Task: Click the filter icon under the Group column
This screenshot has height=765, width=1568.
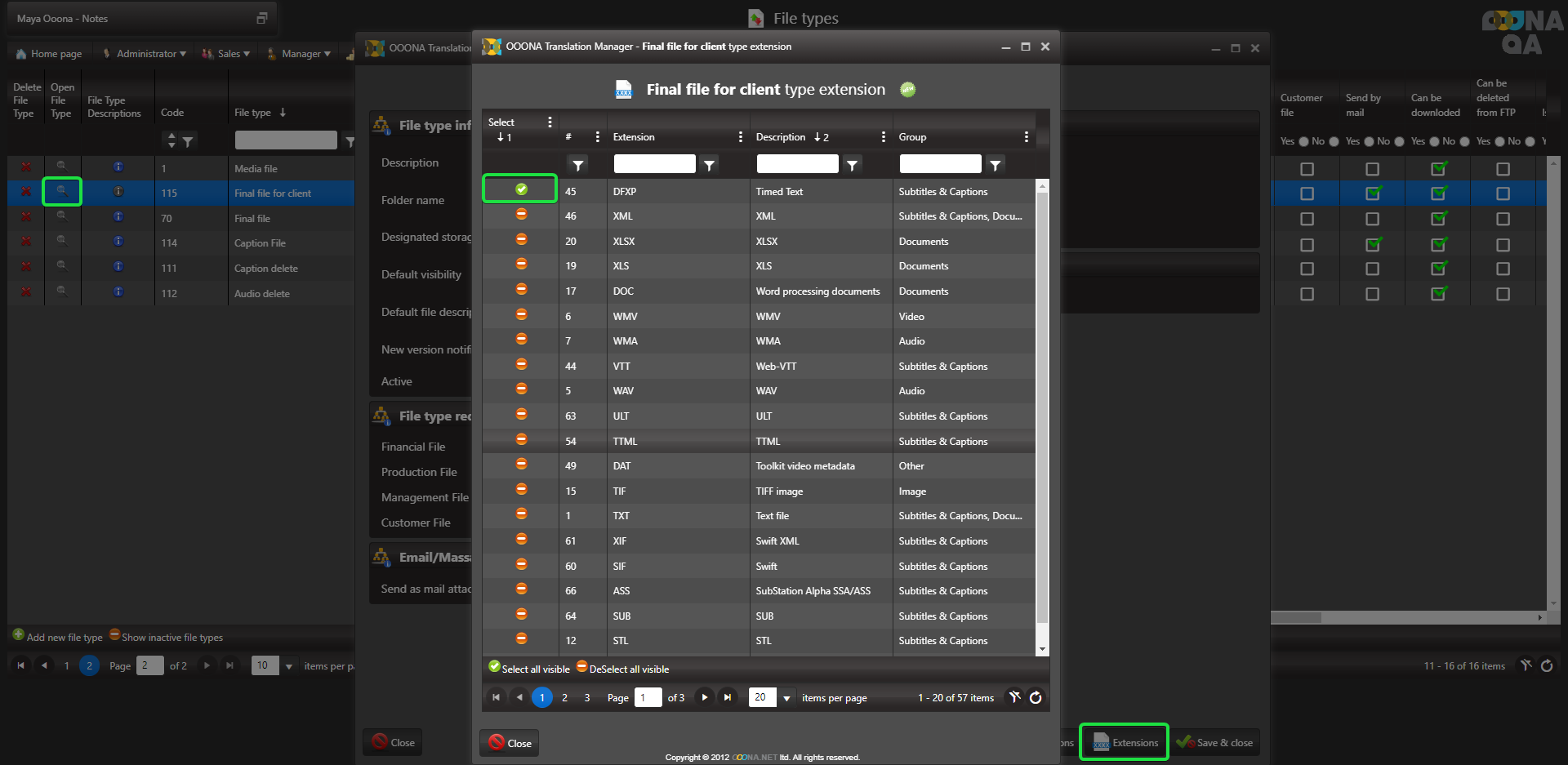Action: pyautogui.click(x=995, y=165)
